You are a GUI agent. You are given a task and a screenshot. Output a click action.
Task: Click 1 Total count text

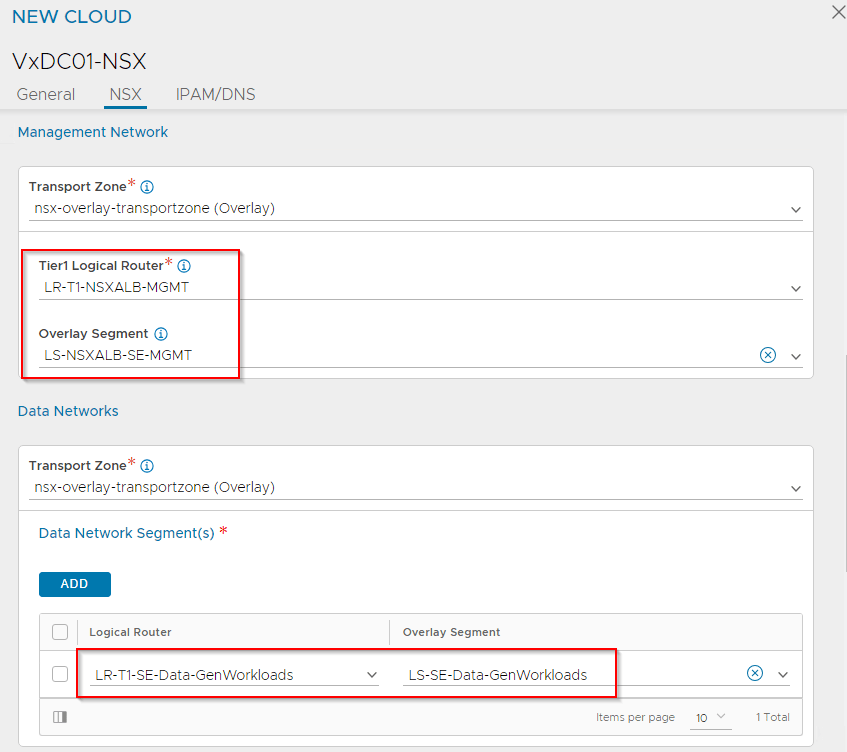tap(772, 717)
